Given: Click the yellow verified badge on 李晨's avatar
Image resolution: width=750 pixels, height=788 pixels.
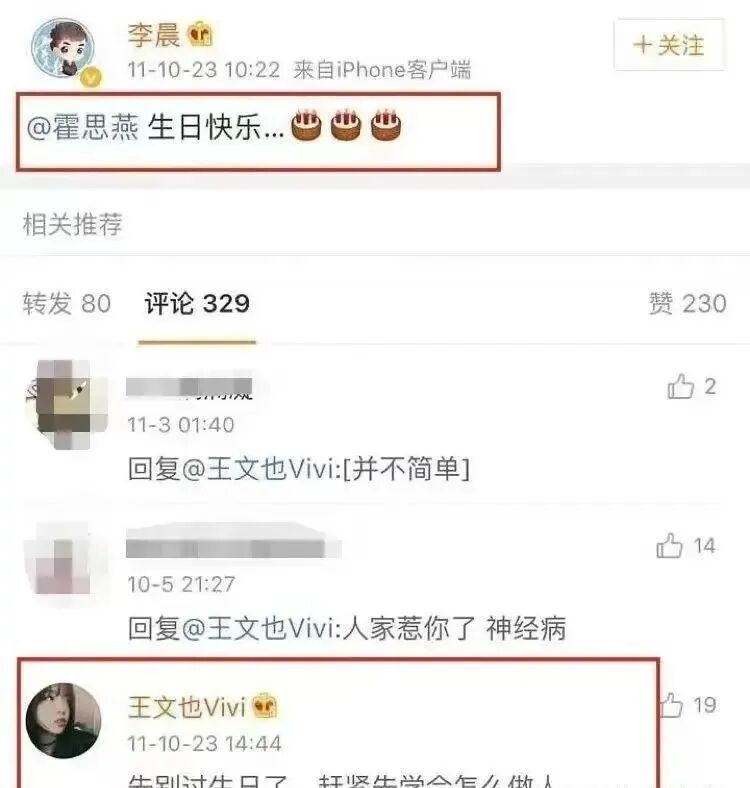Looking at the screenshot, I should pos(90,78).
